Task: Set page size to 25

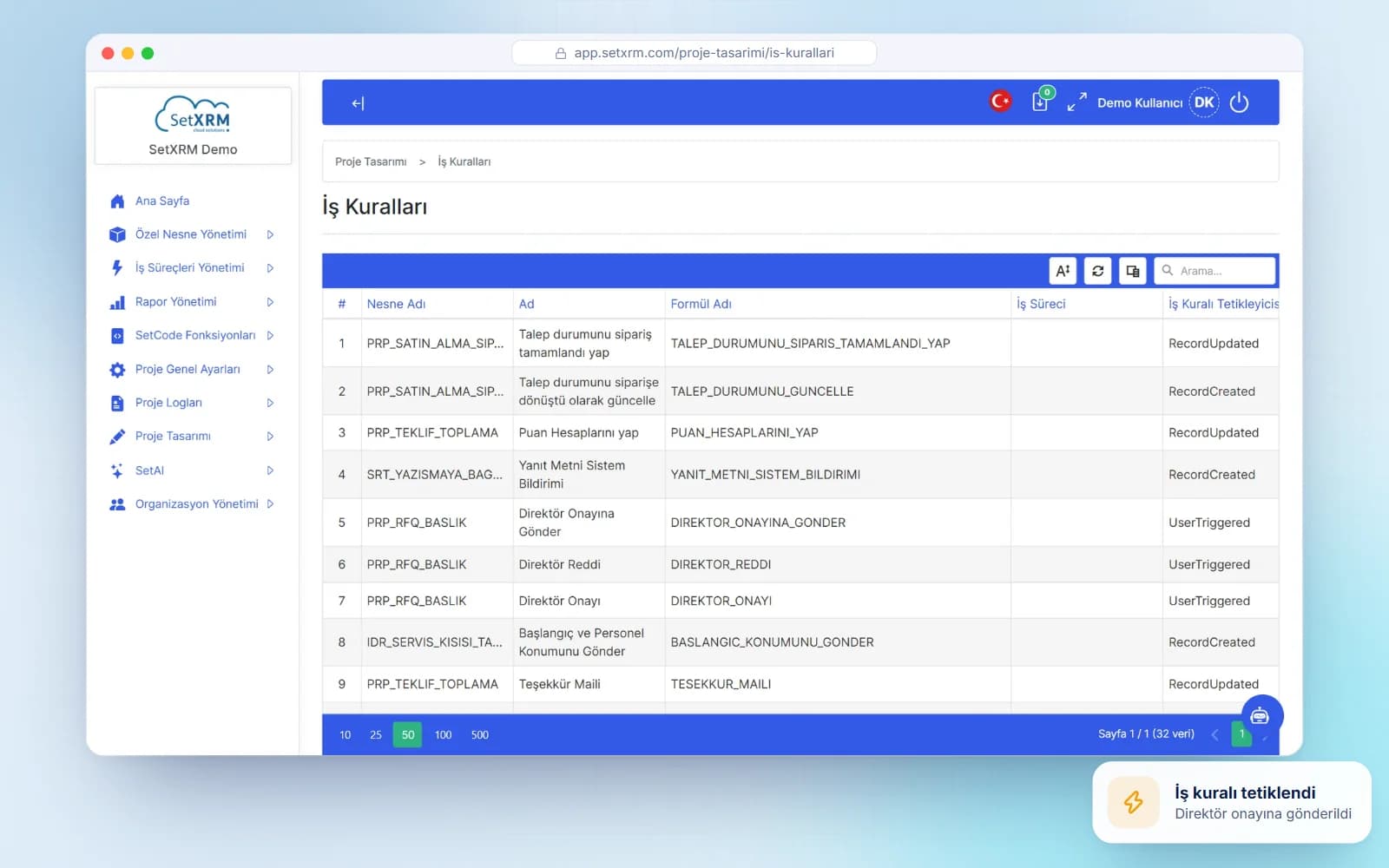Action: (375, 735)
